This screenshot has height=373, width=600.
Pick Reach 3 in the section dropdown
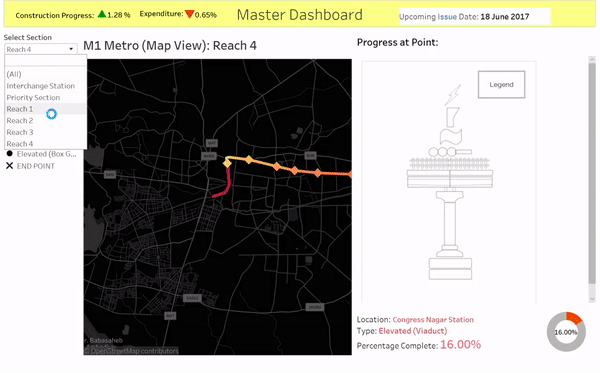point(46,132)
